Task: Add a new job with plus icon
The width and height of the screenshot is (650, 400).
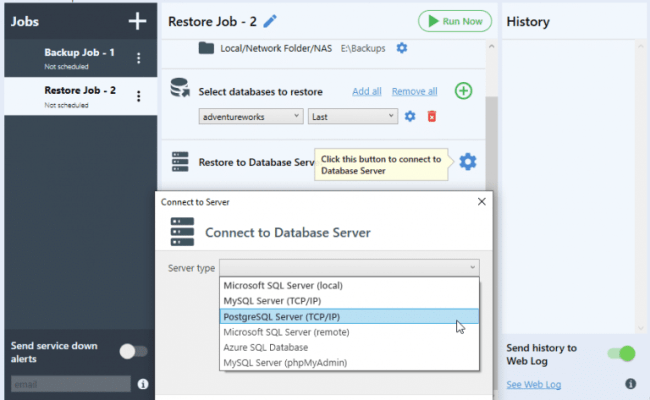Action: coord(137,21)
